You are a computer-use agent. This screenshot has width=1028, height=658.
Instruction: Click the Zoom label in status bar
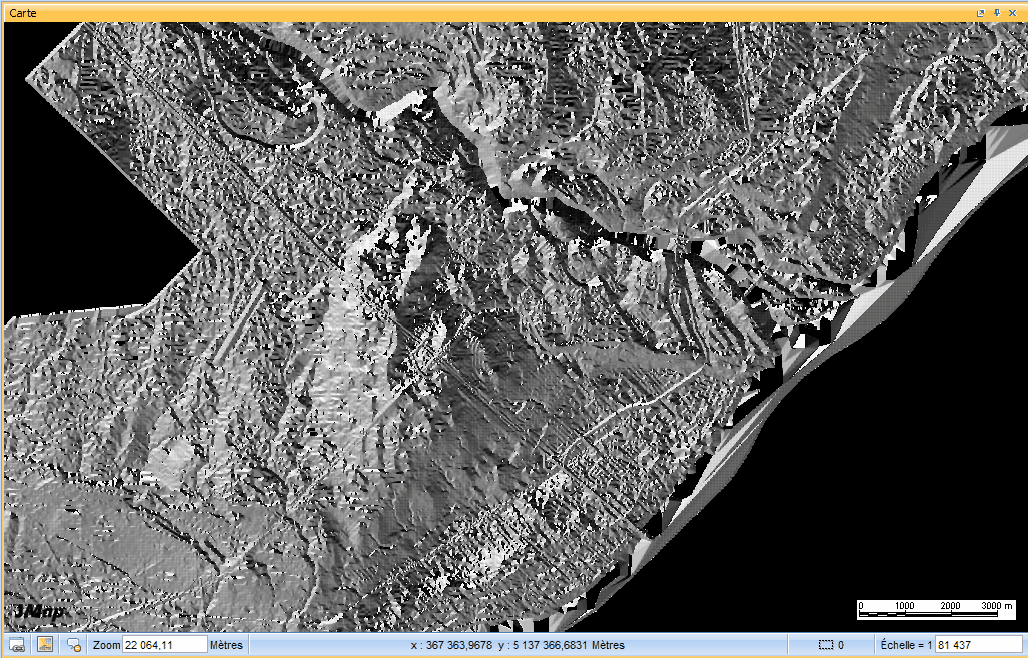click(x=106, y=645)
